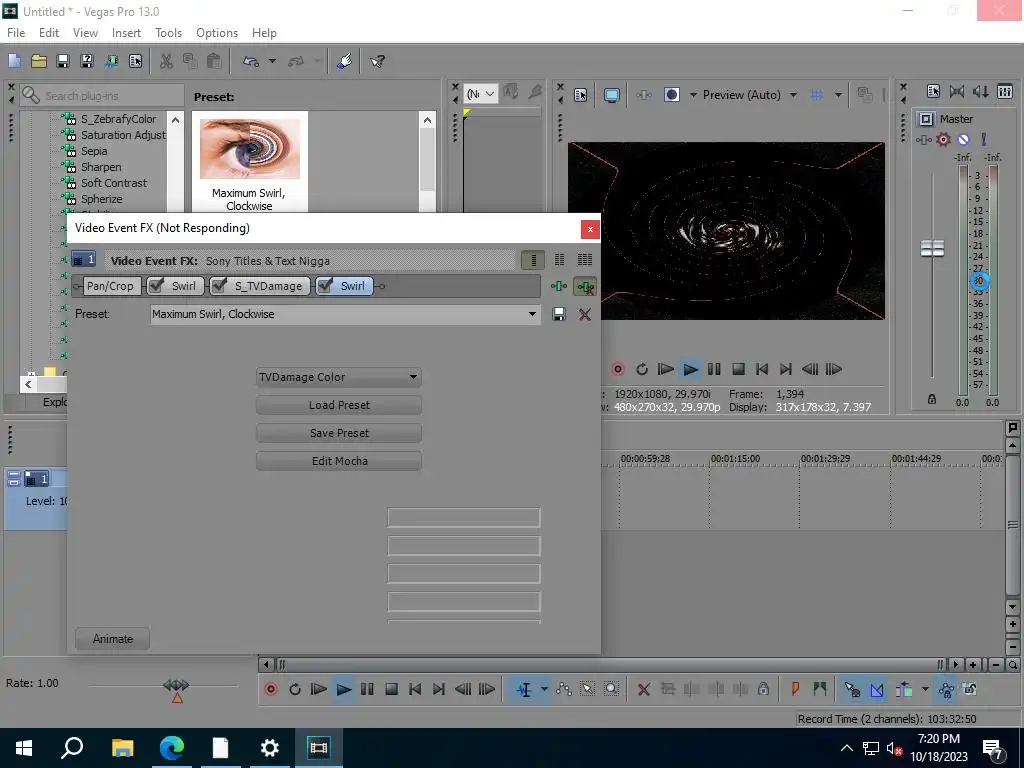The width and height of the screenshot is (1024, 768).
Task: Toggle Enable Snapping in the bottom toolbar
Action: click(852, 689)
